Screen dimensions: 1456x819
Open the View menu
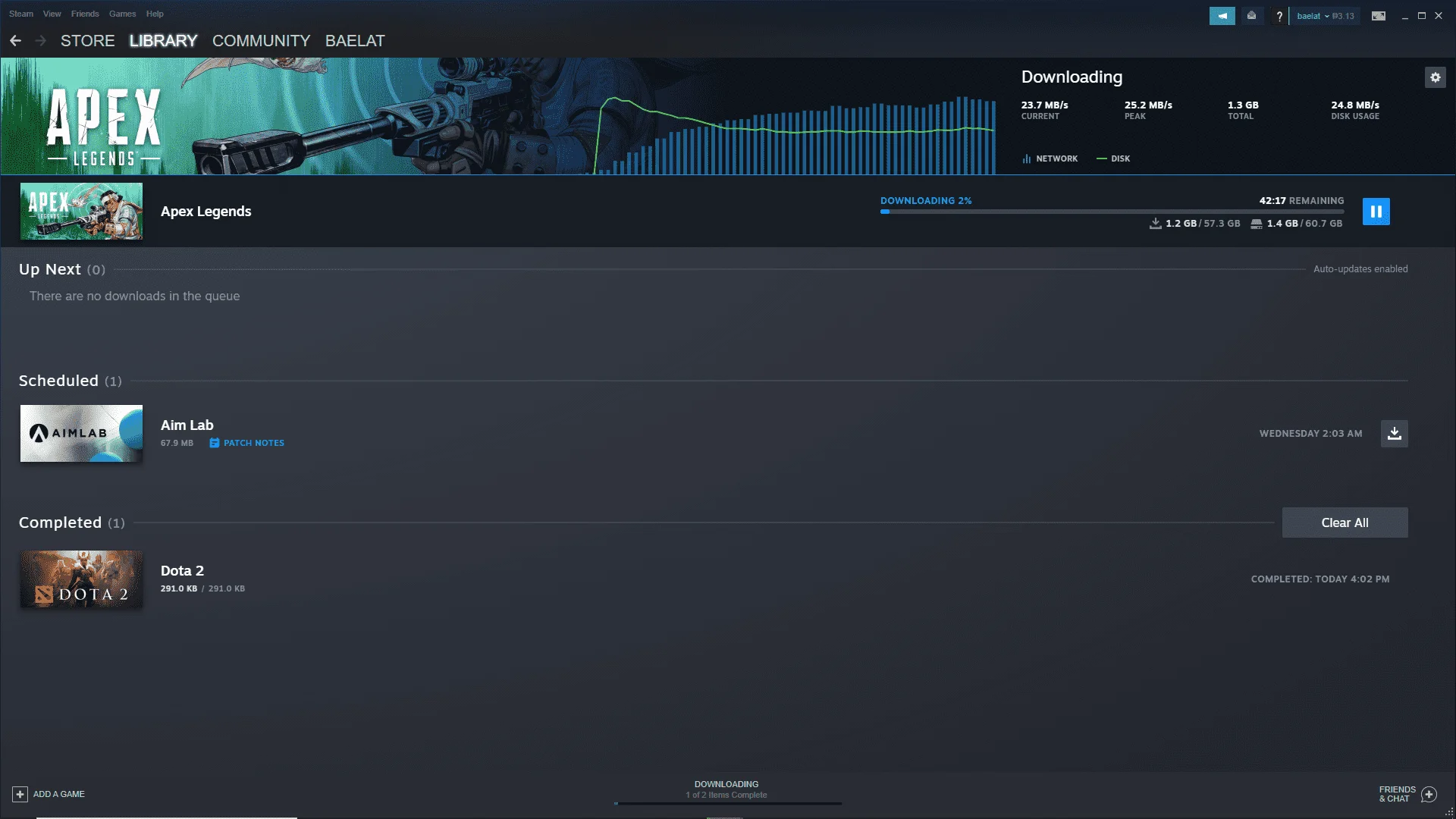coord(52,14)
